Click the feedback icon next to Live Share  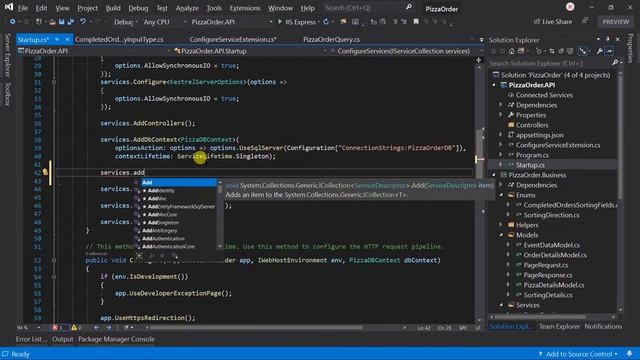(x=585, y=21)
